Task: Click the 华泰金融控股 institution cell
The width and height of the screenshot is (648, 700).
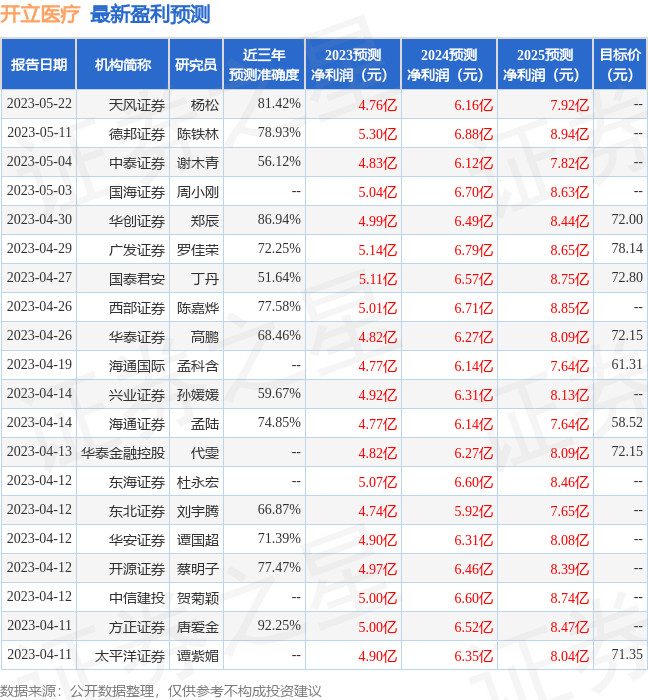Action: (123, 454)
